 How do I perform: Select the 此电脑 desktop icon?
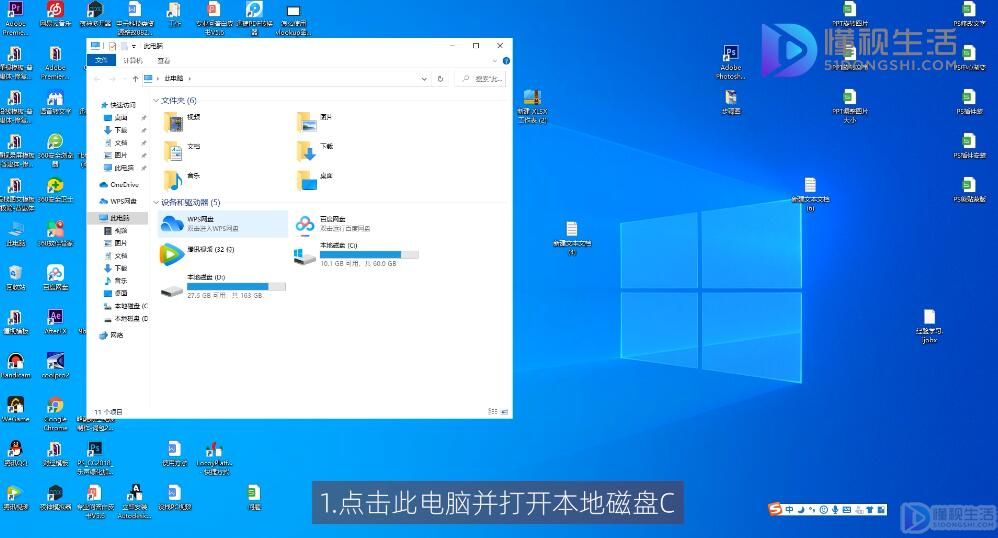pyautogui.click(x=15, y=235)
